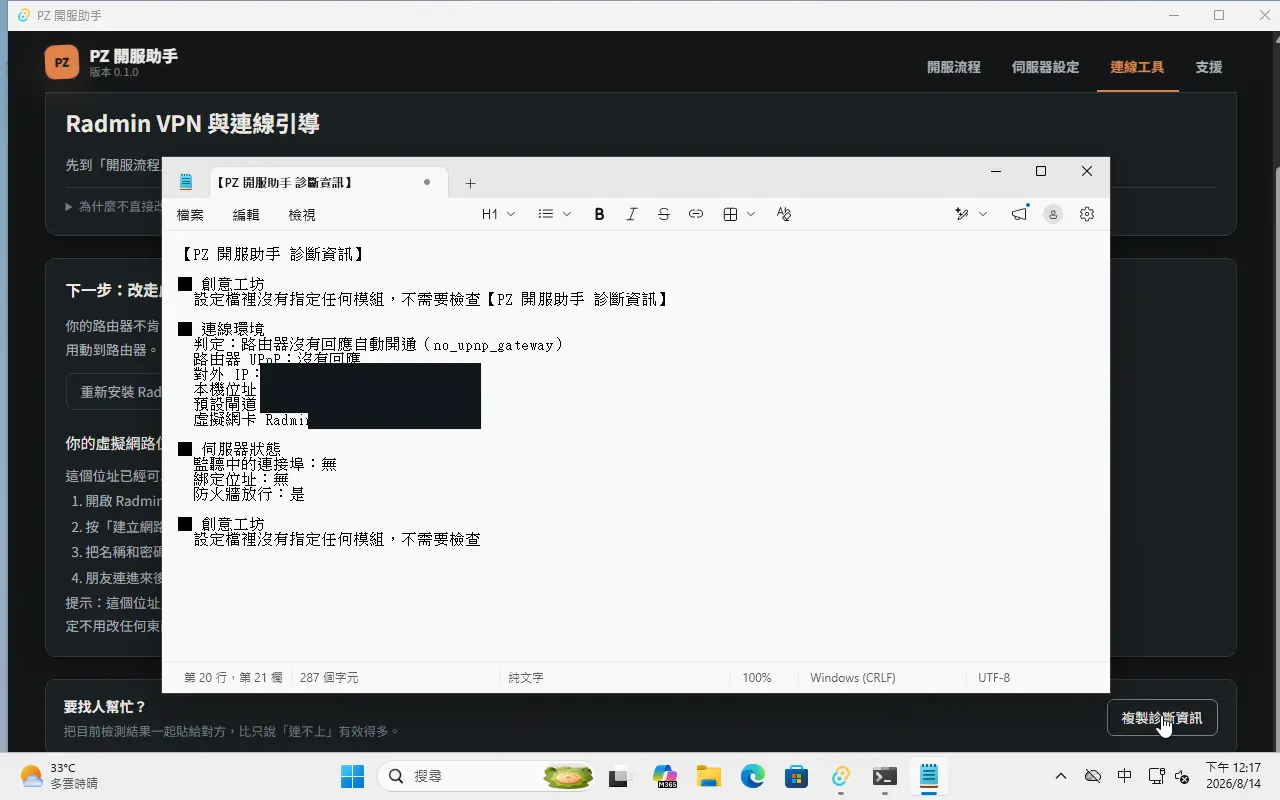Click the 監聽中的連接埠：無 line
The image size is (1280, 800).
pos(265,464)
